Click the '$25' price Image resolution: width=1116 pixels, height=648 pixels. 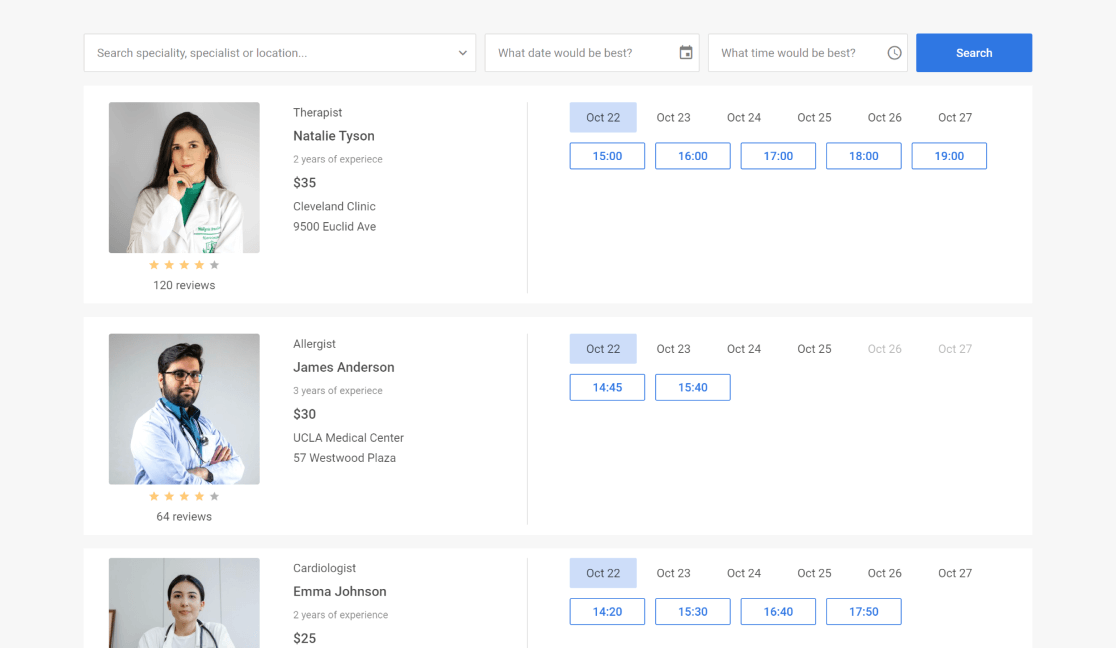point(305,639)
